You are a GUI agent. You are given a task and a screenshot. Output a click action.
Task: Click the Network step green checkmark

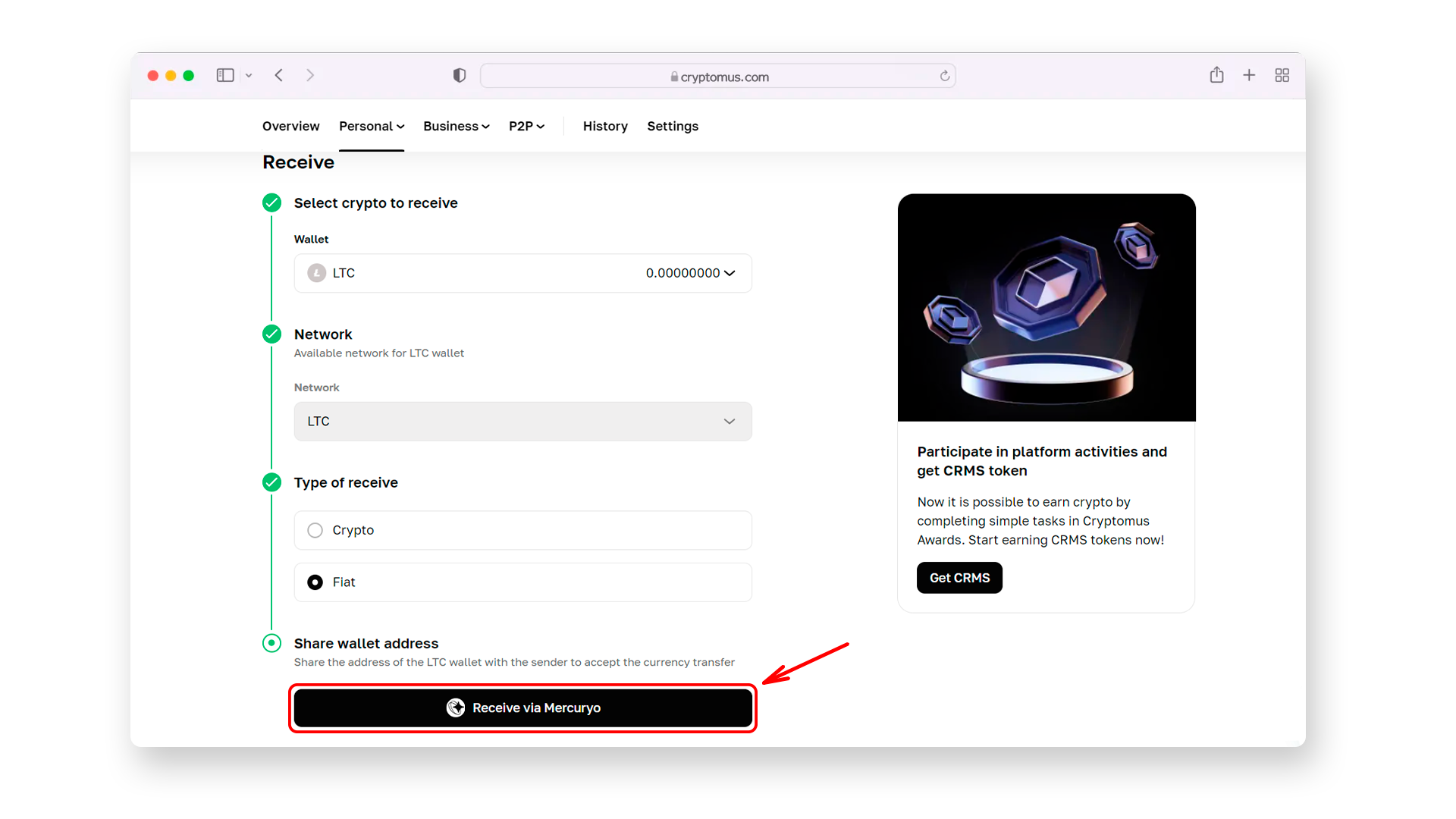point(271,334)
